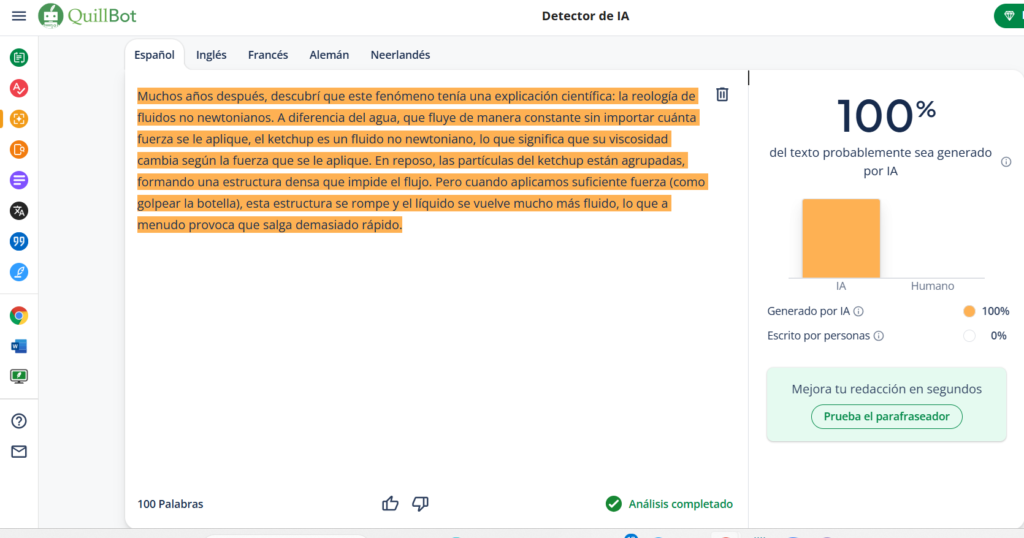
Task: Open the Chrome extension sidebar icon
Action: [x=19, y=316]
